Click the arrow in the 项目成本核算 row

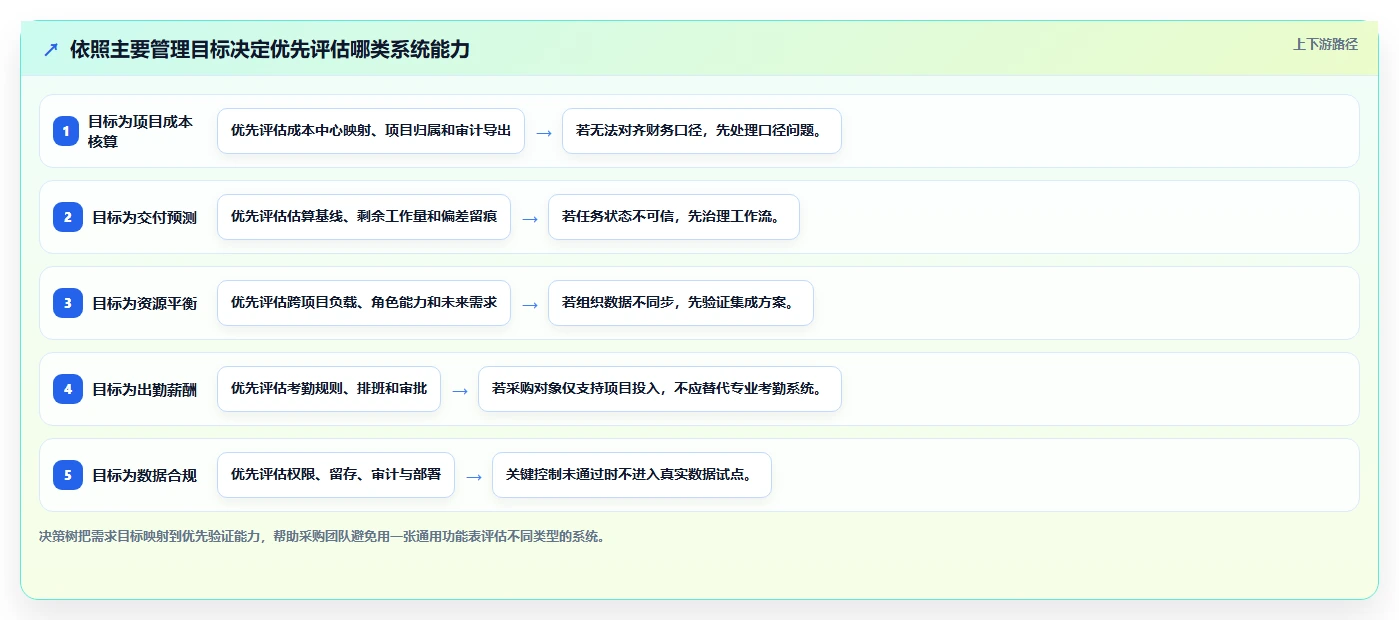click(x=543, y=132)
